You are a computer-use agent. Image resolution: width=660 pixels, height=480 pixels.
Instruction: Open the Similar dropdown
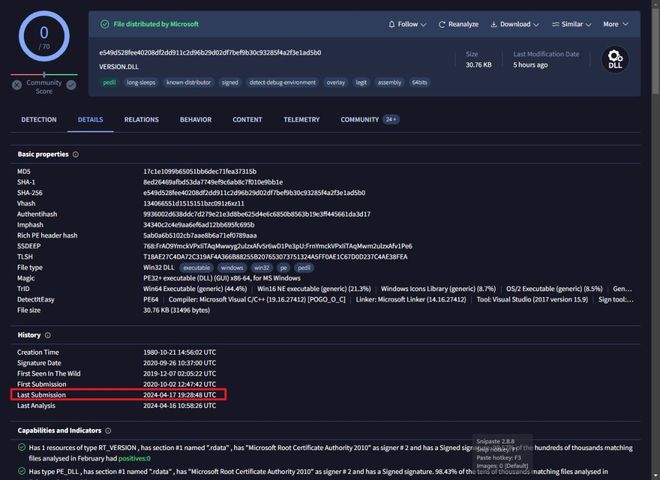pos(572,24)
